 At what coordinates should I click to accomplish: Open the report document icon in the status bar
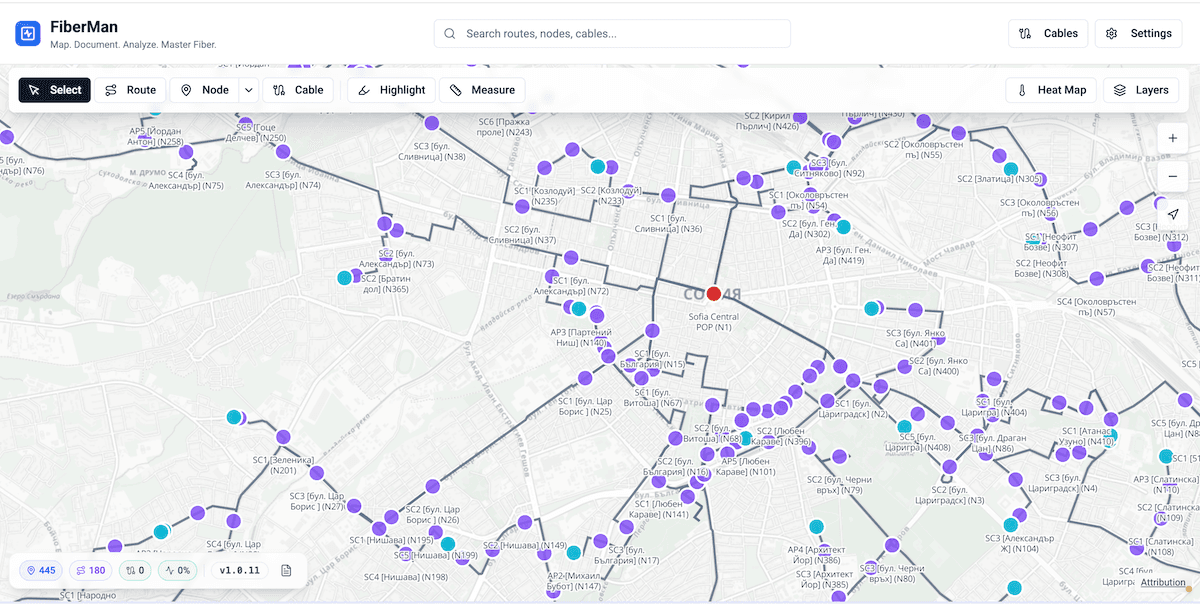[286, 570]
